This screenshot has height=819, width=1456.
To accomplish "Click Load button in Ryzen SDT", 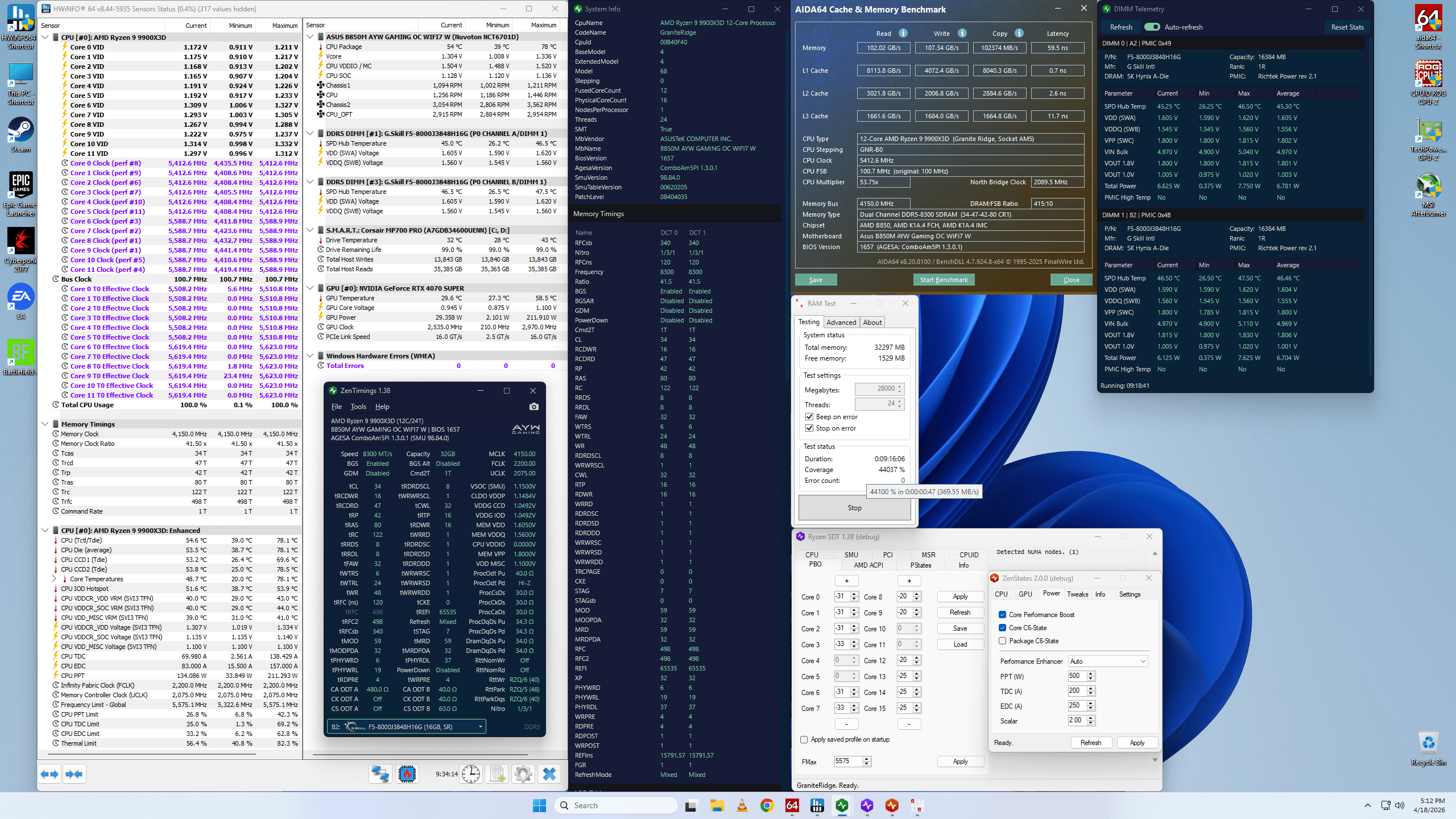I will [x=960, y=644].
